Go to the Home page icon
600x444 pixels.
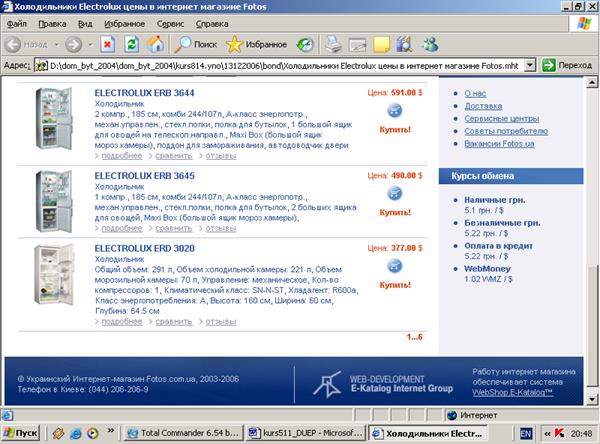[155, 44]
